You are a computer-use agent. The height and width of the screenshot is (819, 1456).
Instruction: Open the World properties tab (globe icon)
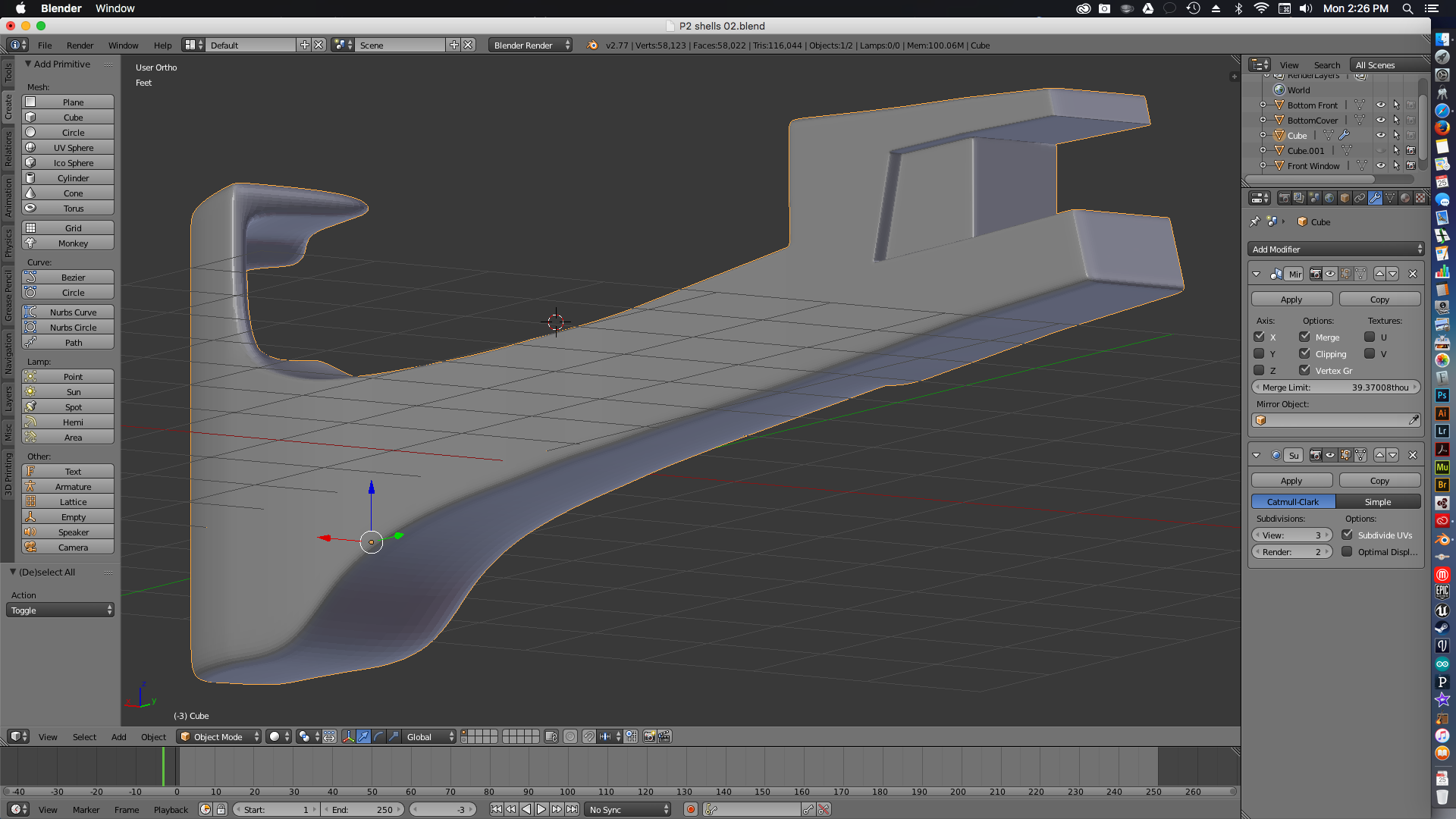click(1329, 198)
